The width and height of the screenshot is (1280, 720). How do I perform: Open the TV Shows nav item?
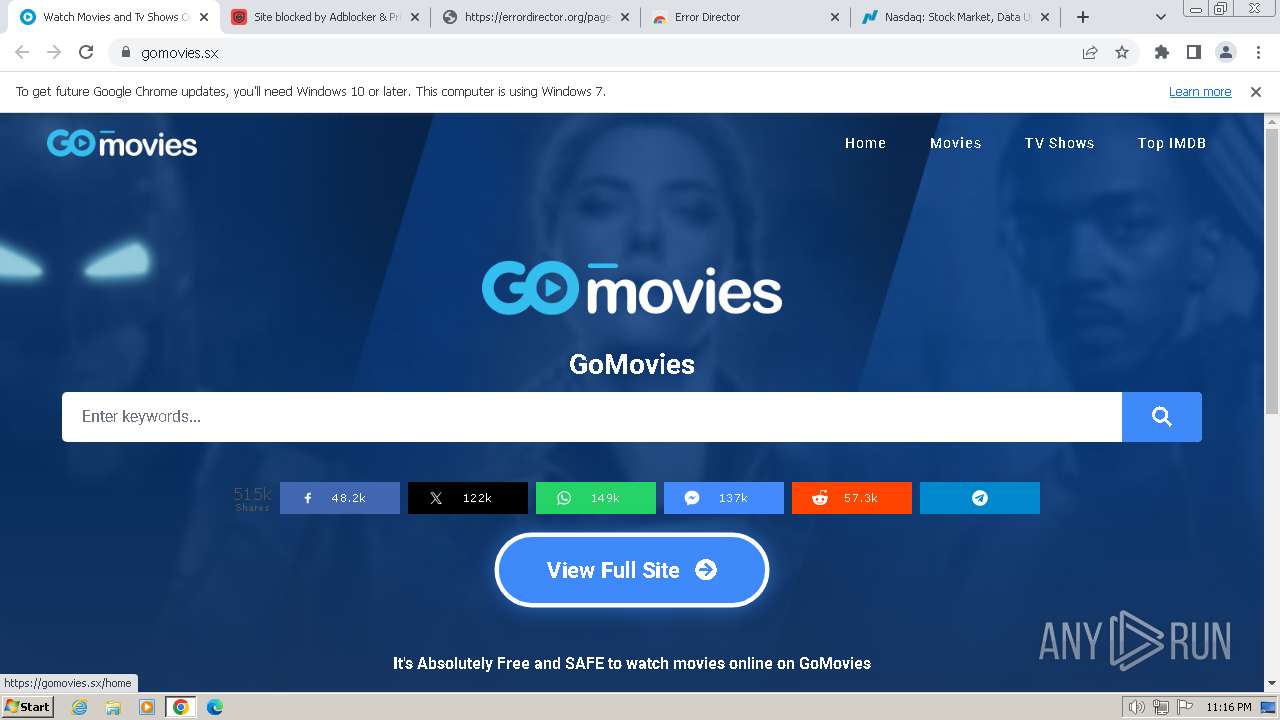pos(1059,143)
